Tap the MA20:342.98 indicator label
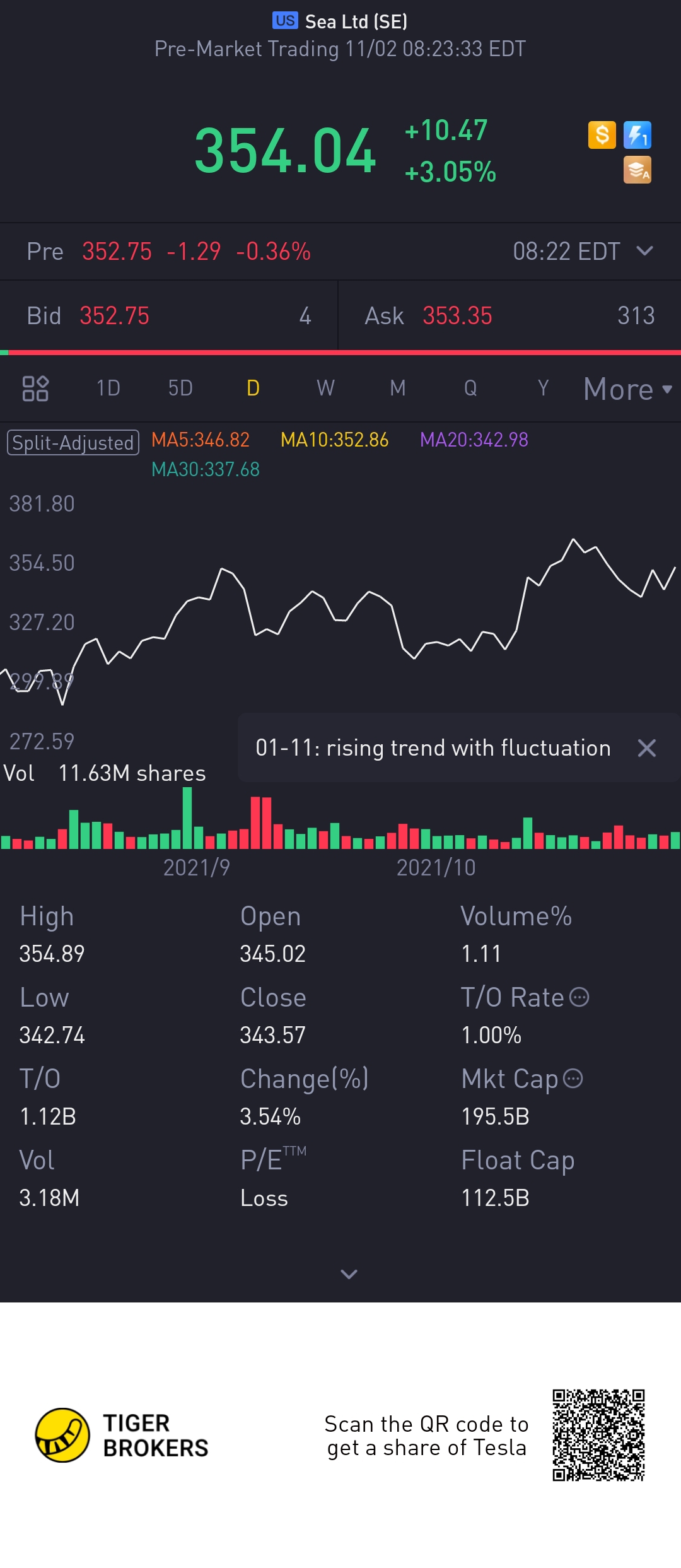This screenshot has width=681, height=1568. [x=474, y=440]
